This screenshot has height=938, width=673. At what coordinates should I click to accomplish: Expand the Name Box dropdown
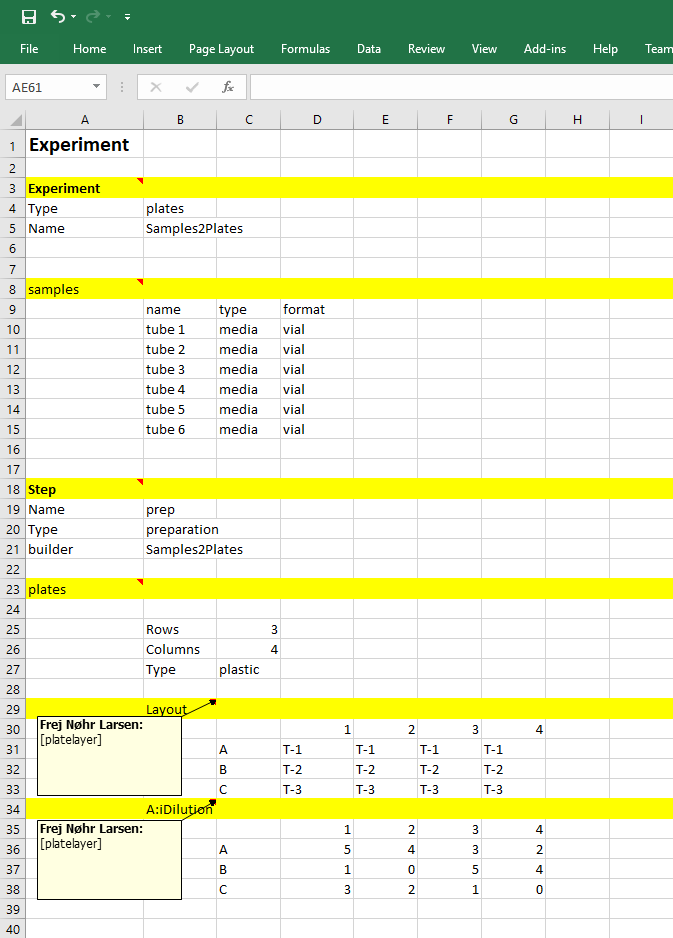click(x=96, y=87)
